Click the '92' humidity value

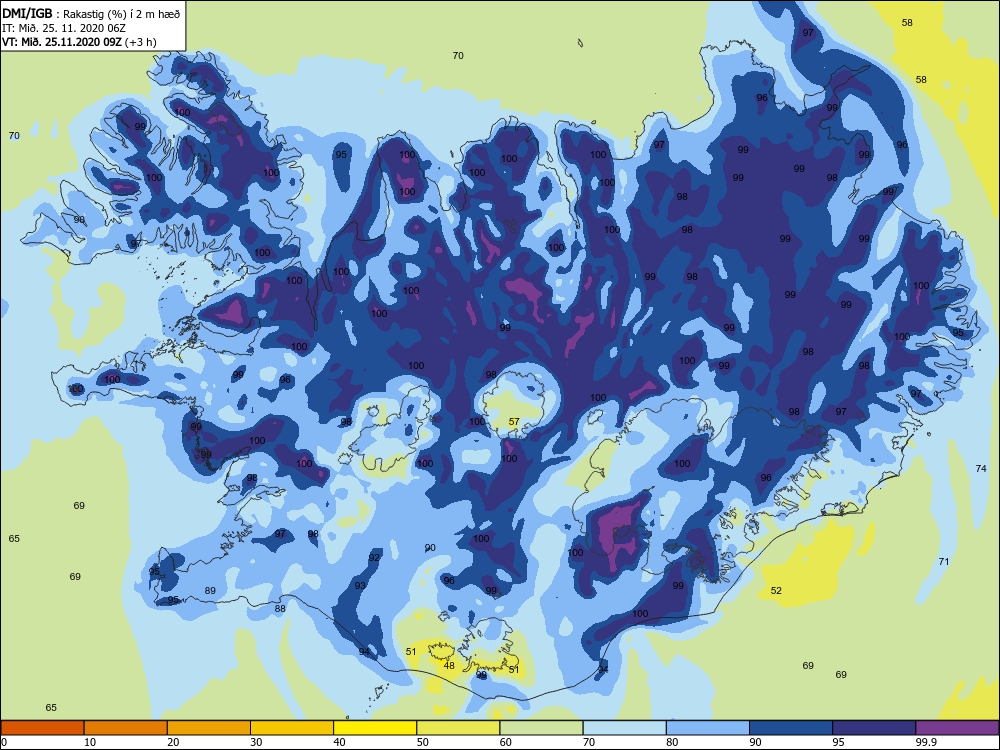click(374, 557)
